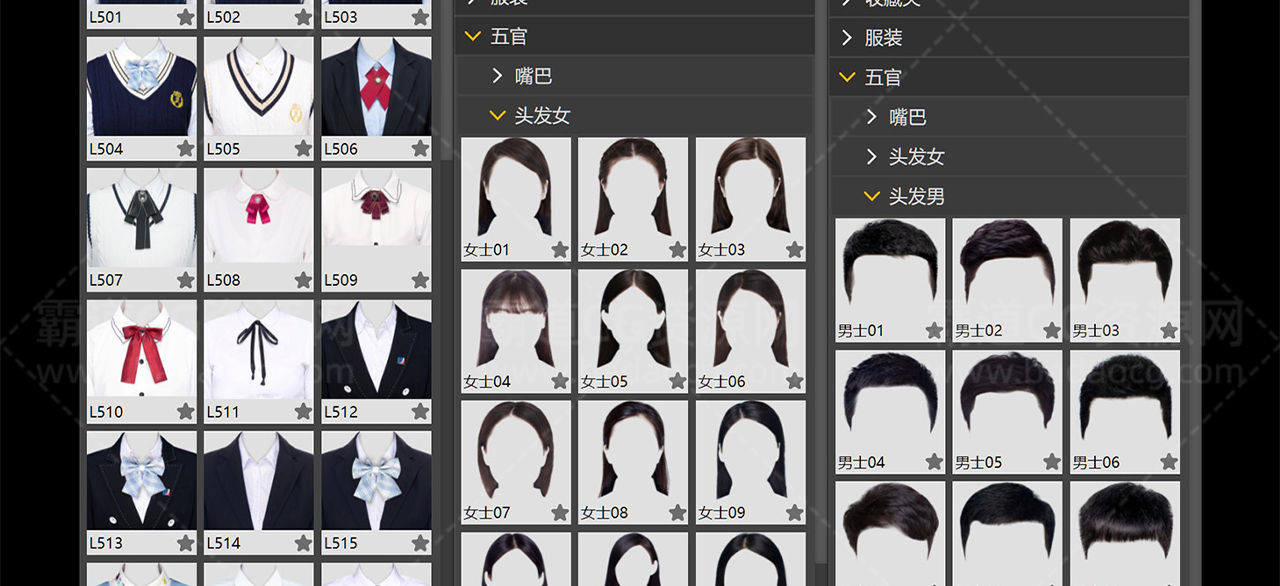This screenshot has height=586, width=1280.
Task: Star the 男士02 hairstyle
Action: pyautogui.click(x=1051, y=331)
